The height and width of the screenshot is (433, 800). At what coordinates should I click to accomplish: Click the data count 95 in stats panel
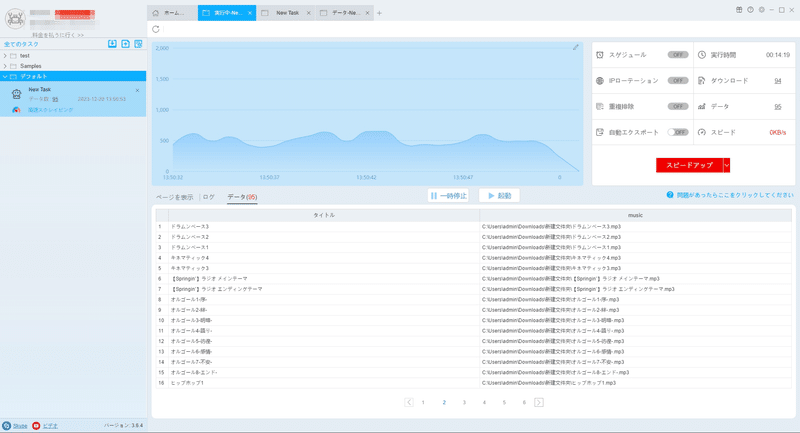click(778, 106)
